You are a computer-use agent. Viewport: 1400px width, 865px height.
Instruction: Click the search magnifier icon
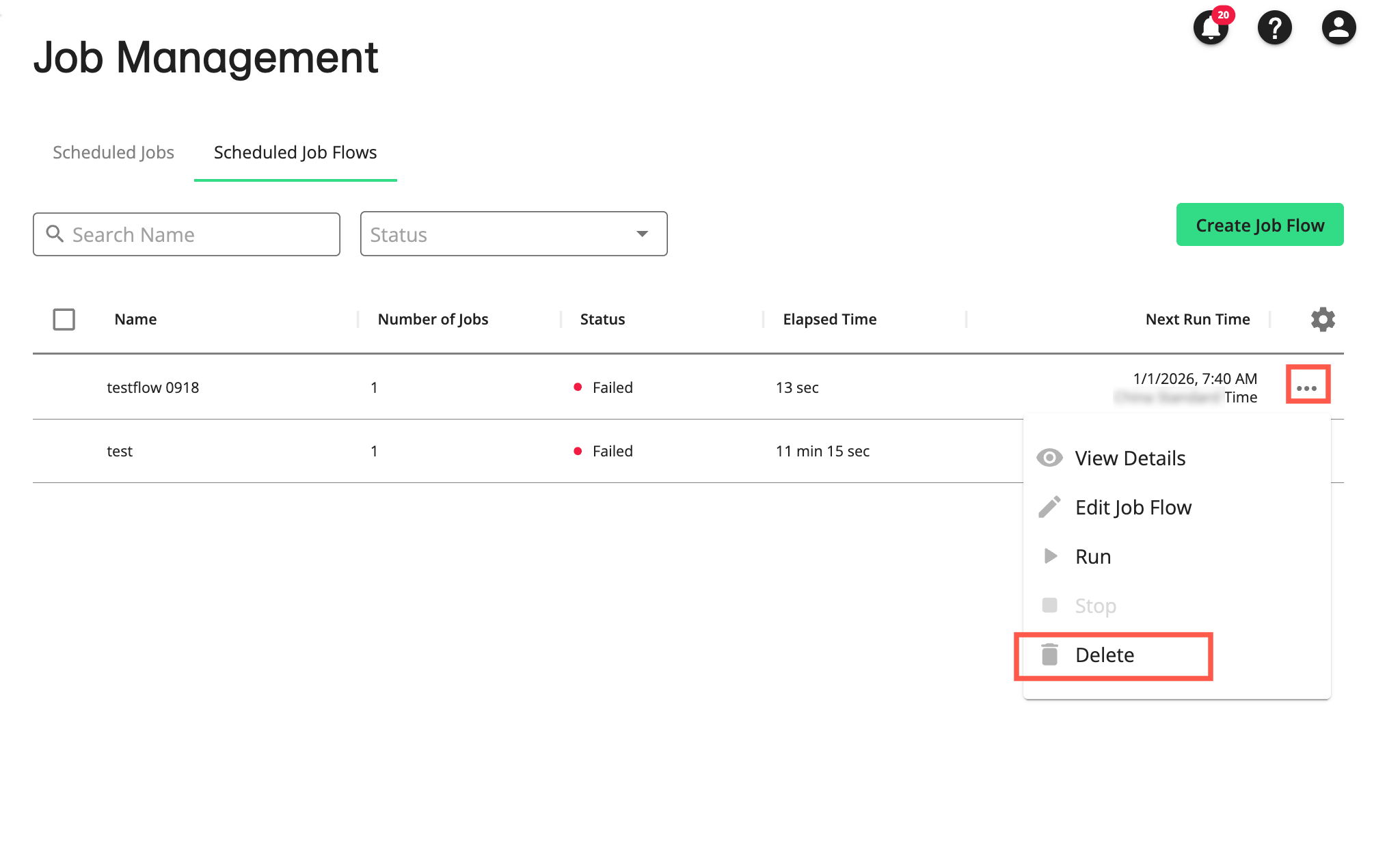coord(55,234)
